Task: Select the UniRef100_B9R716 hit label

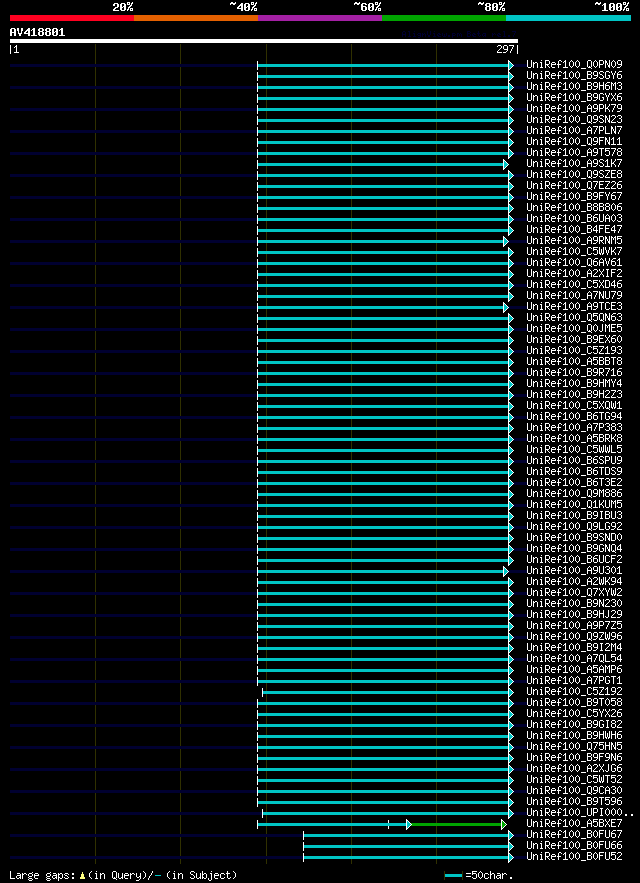Action: [575, 372]
